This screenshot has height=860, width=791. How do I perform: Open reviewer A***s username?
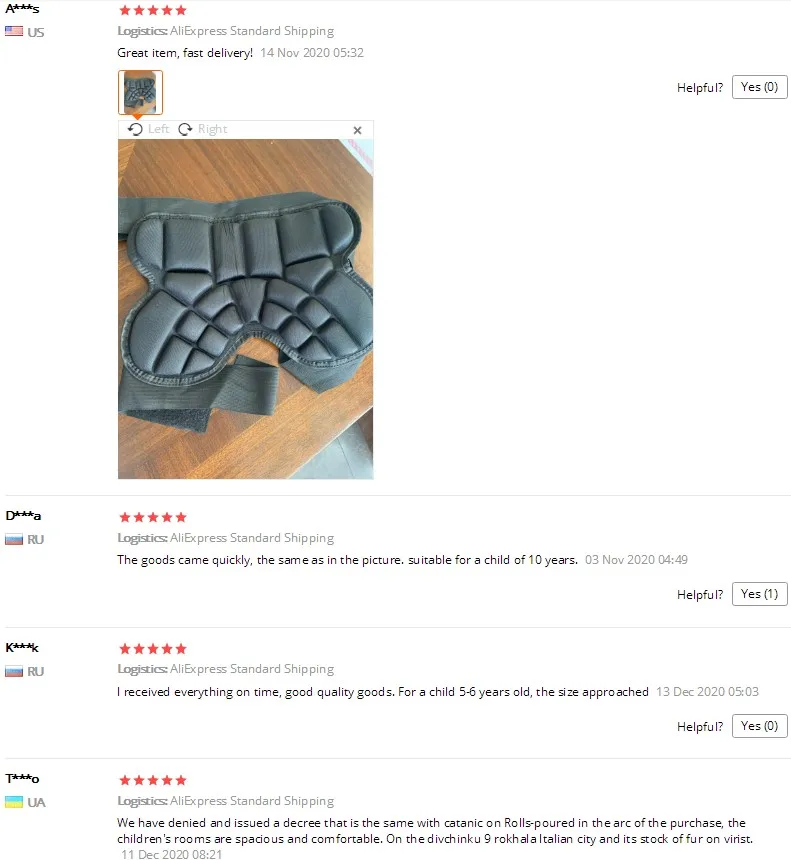coord(22,9)
